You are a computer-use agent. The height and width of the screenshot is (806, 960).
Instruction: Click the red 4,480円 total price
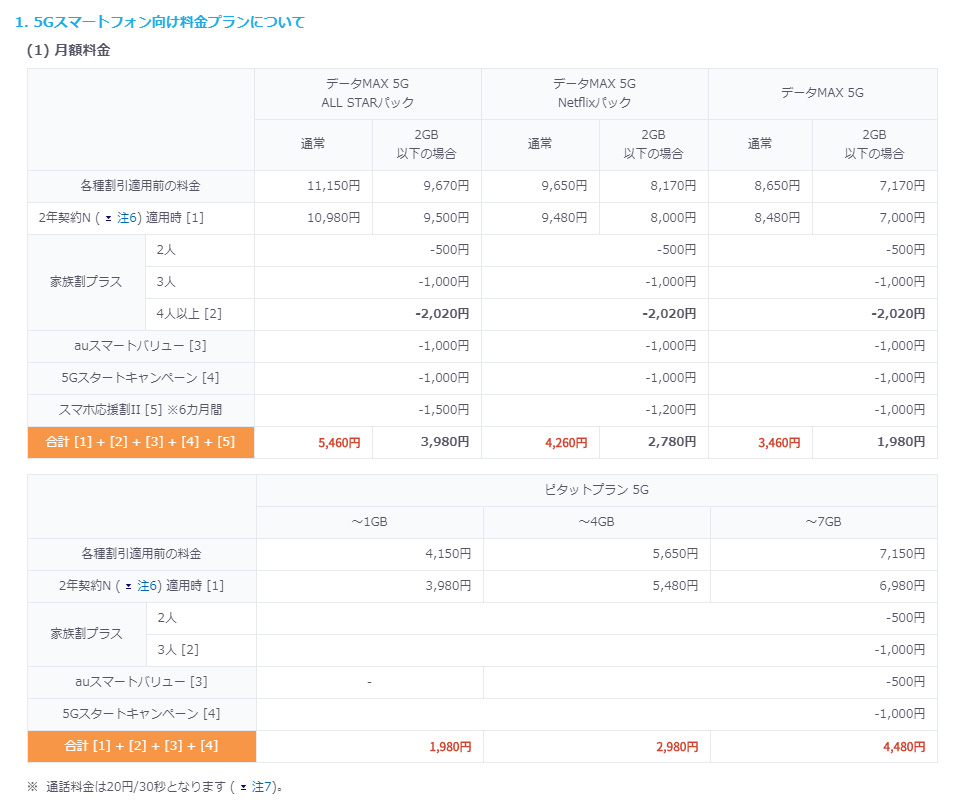(904, 746)
